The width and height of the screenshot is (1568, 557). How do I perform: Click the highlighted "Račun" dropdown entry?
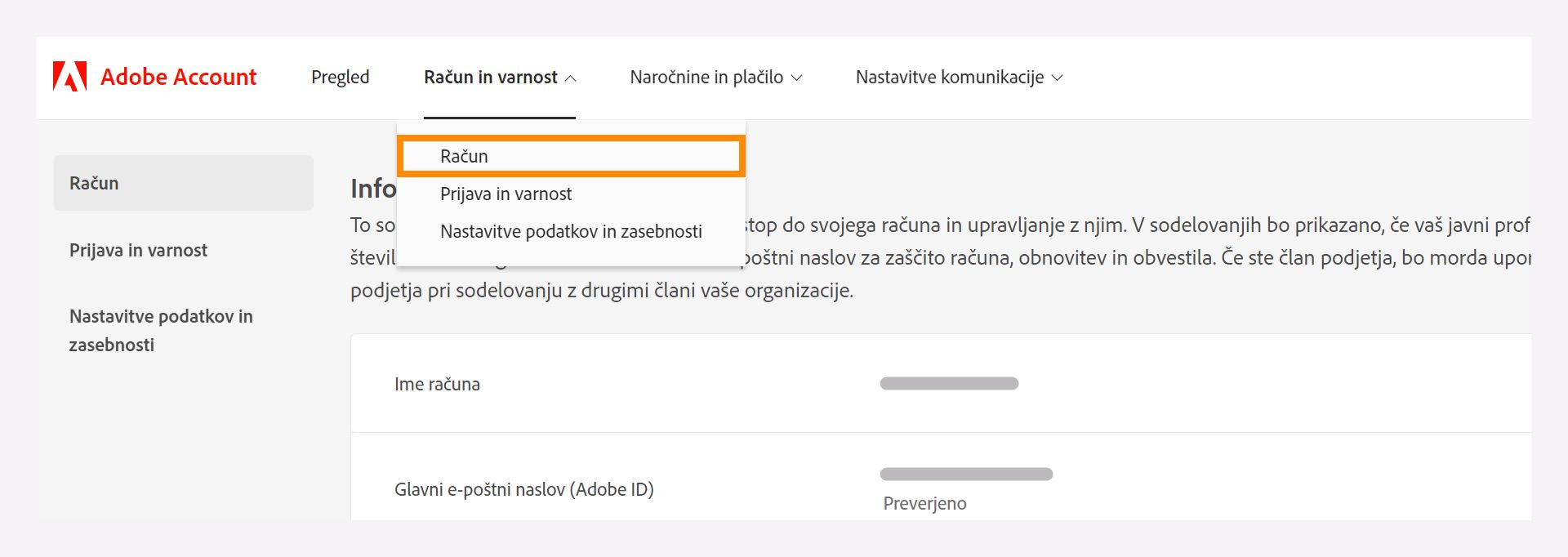pyautogui.click(x=570, y=155)
